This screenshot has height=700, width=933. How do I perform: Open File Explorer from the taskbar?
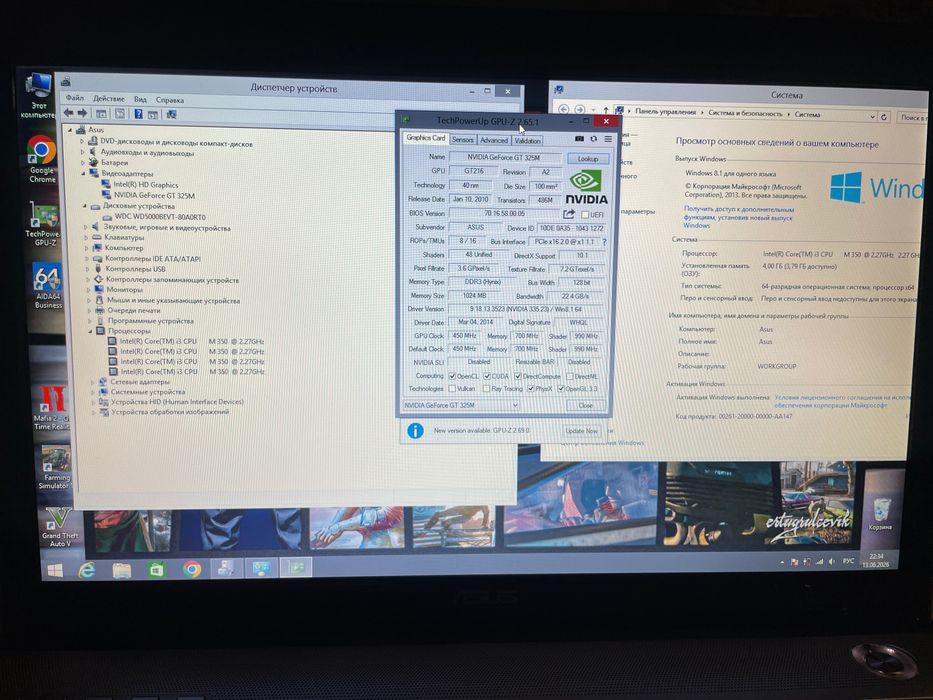pyautogui.click(x=122, y=570)
